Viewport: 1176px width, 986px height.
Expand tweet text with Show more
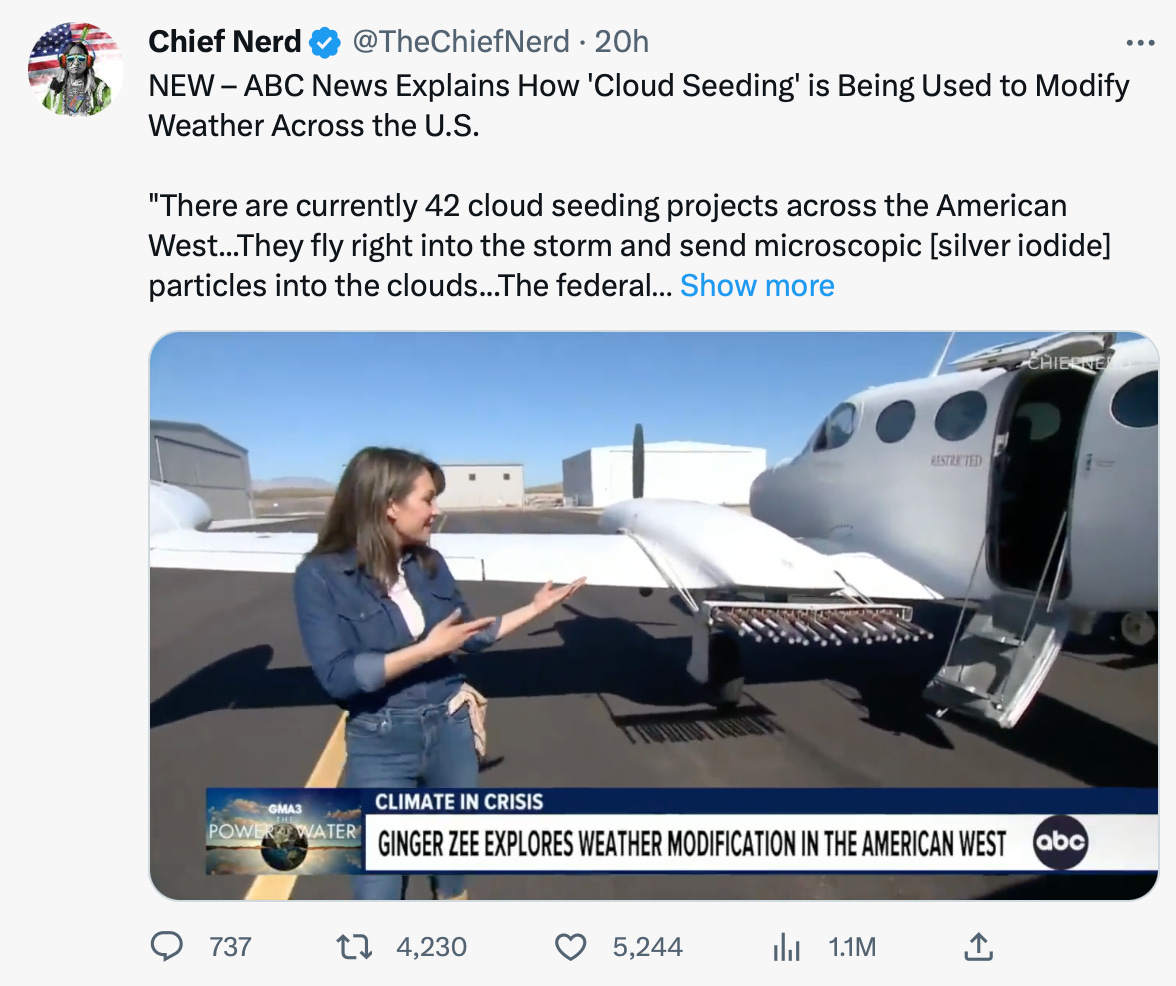(x=757, y=286)
